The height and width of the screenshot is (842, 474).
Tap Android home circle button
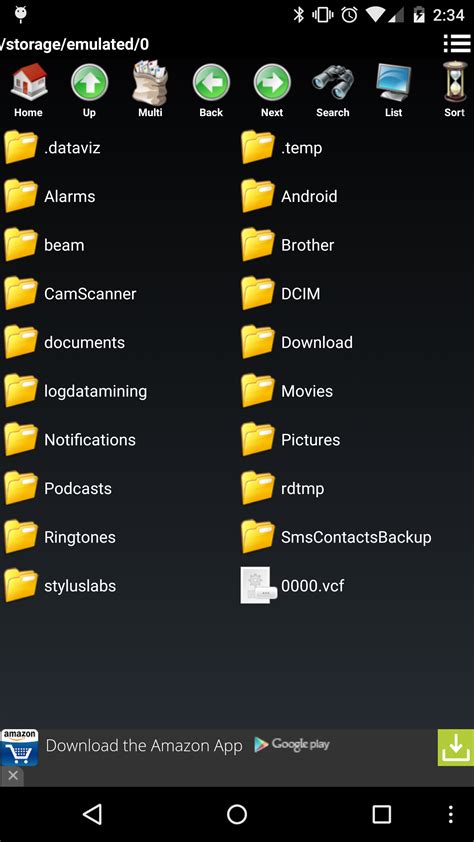[x=237, y=815]
